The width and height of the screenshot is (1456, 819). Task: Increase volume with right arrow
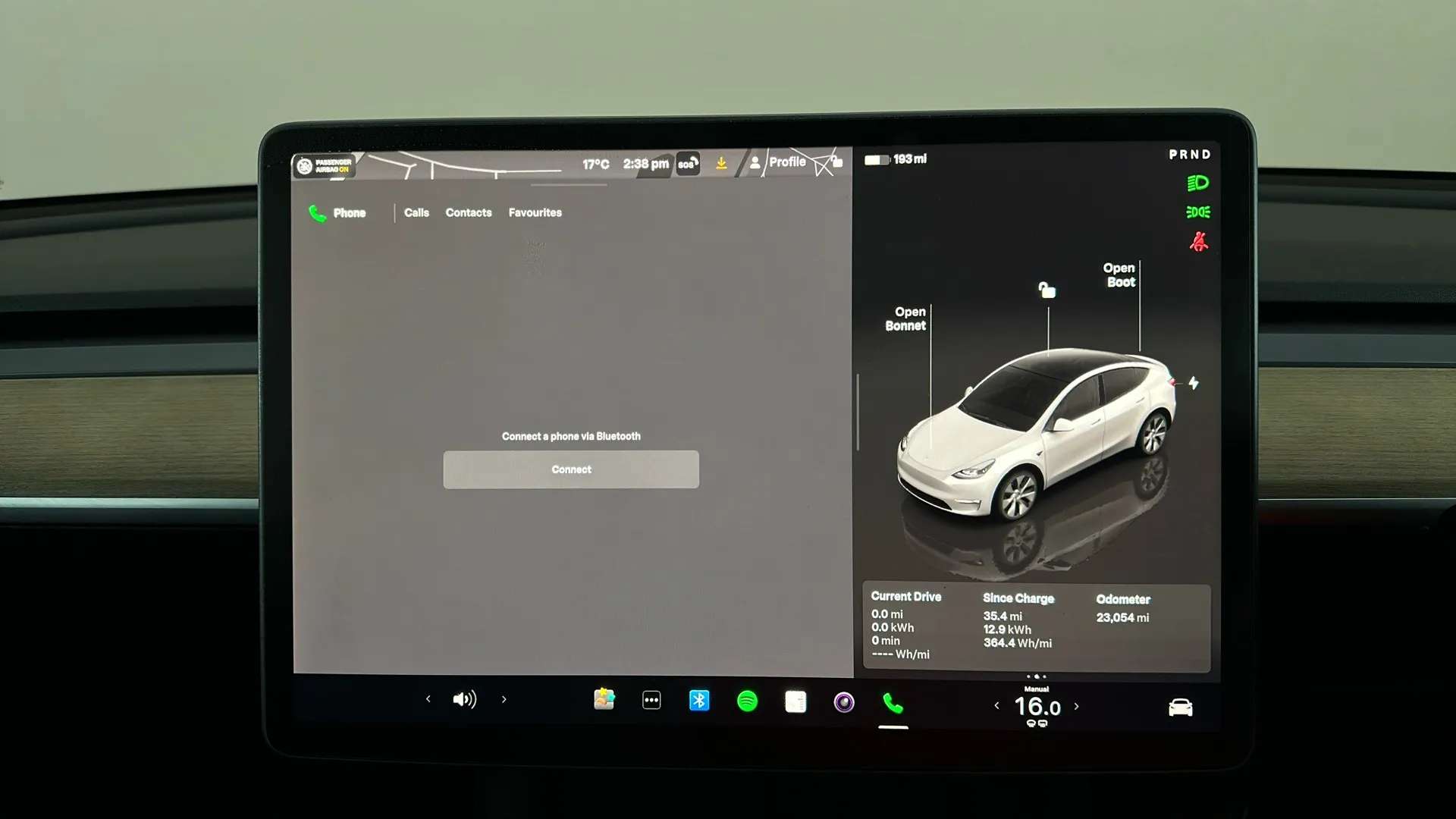tap(504, 699)
